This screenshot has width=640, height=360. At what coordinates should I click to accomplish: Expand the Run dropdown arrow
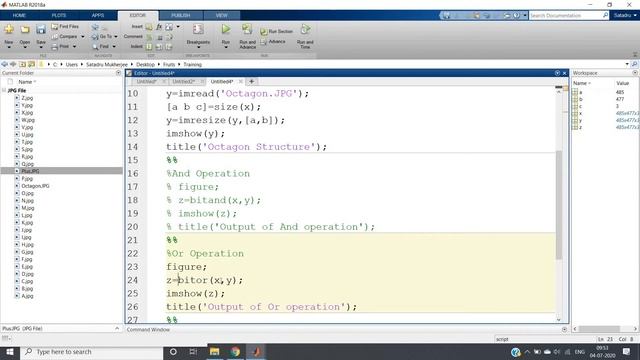226,48
